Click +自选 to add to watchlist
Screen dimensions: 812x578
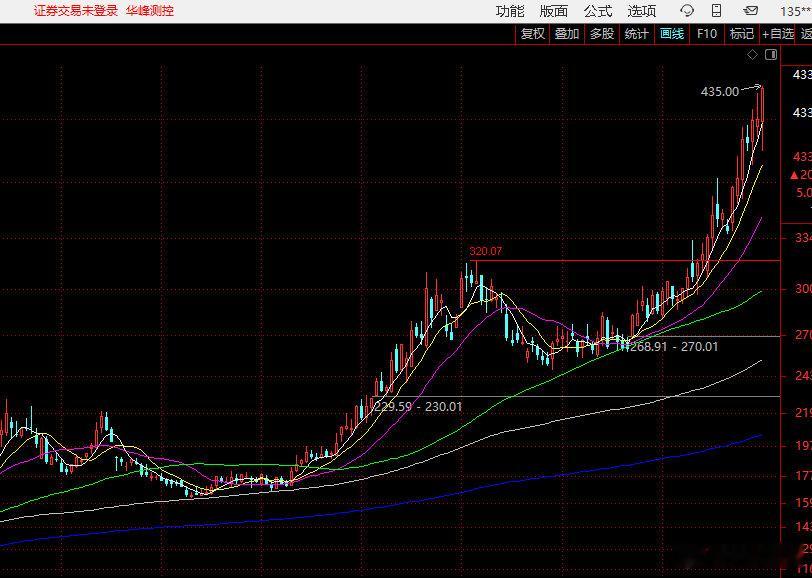tap(778, 34)
